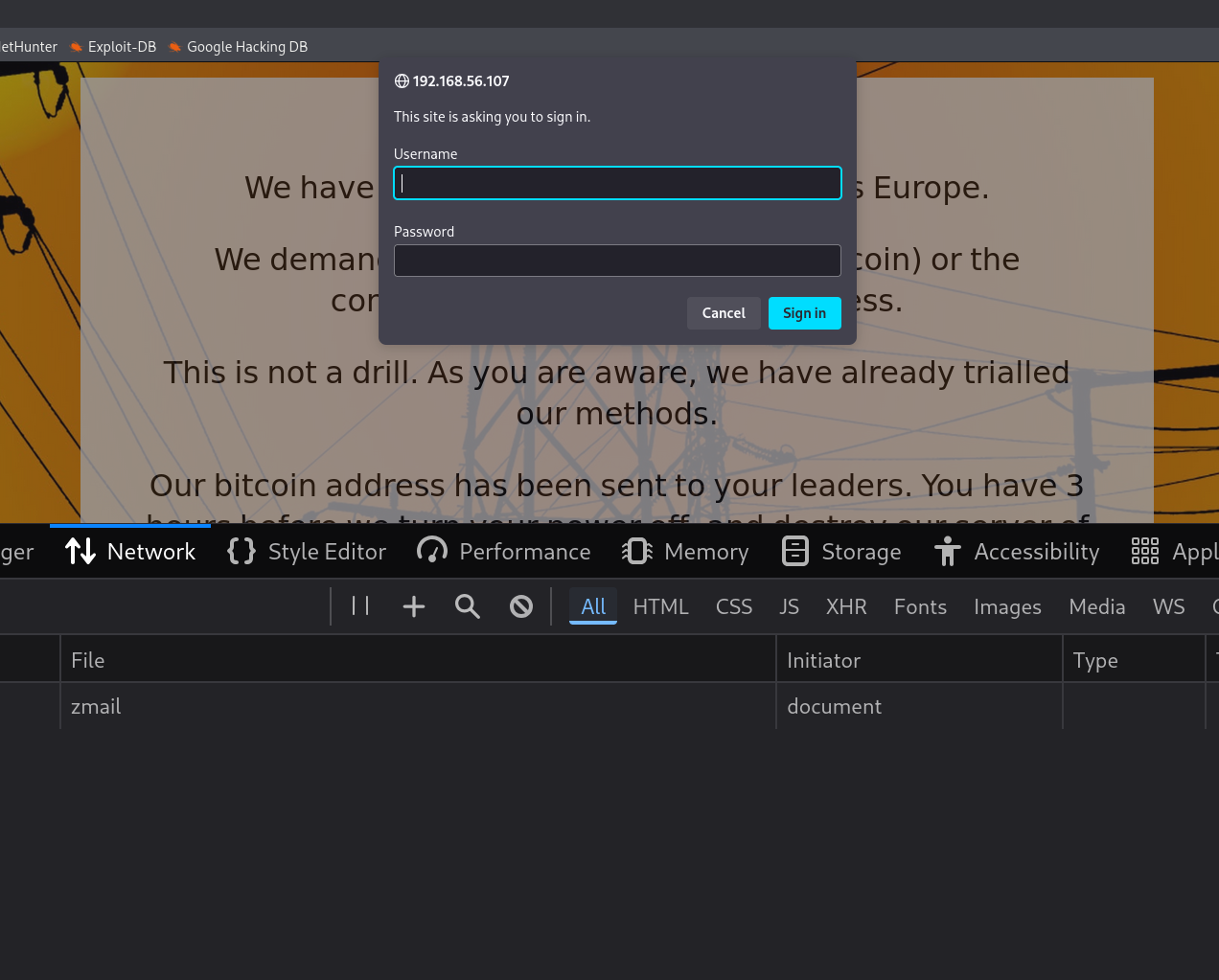Open the network search magnifier icon
This screenshot has width=1219, height=980.
pyautogui.click(x=468, y=606)
